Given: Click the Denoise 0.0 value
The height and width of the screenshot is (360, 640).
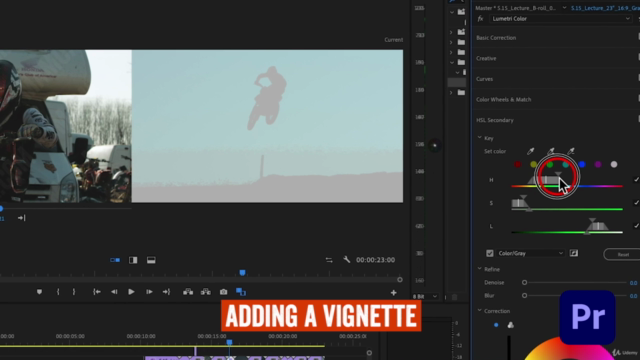Looking at the screenshot, I should [633, 283].
